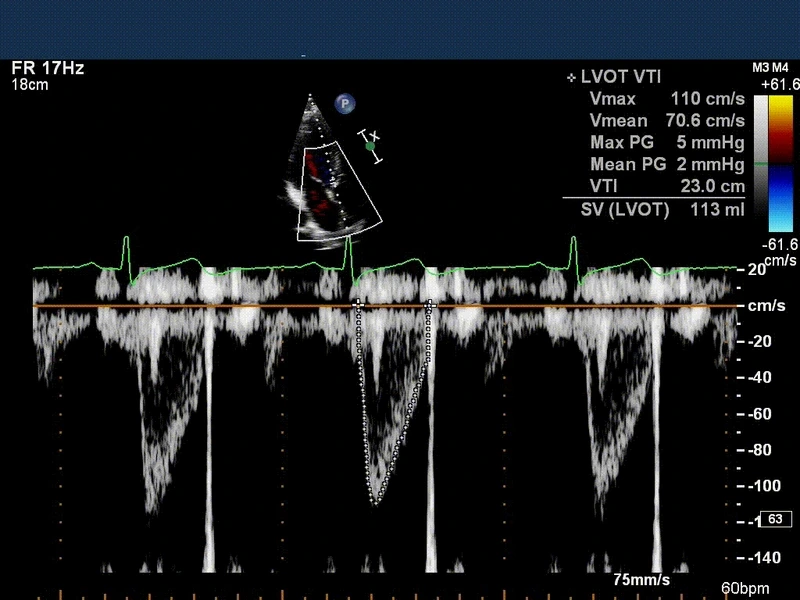Click the 75mm/s sweep speed label
This screenshot has width=800, height=600.
click(641, 580)
